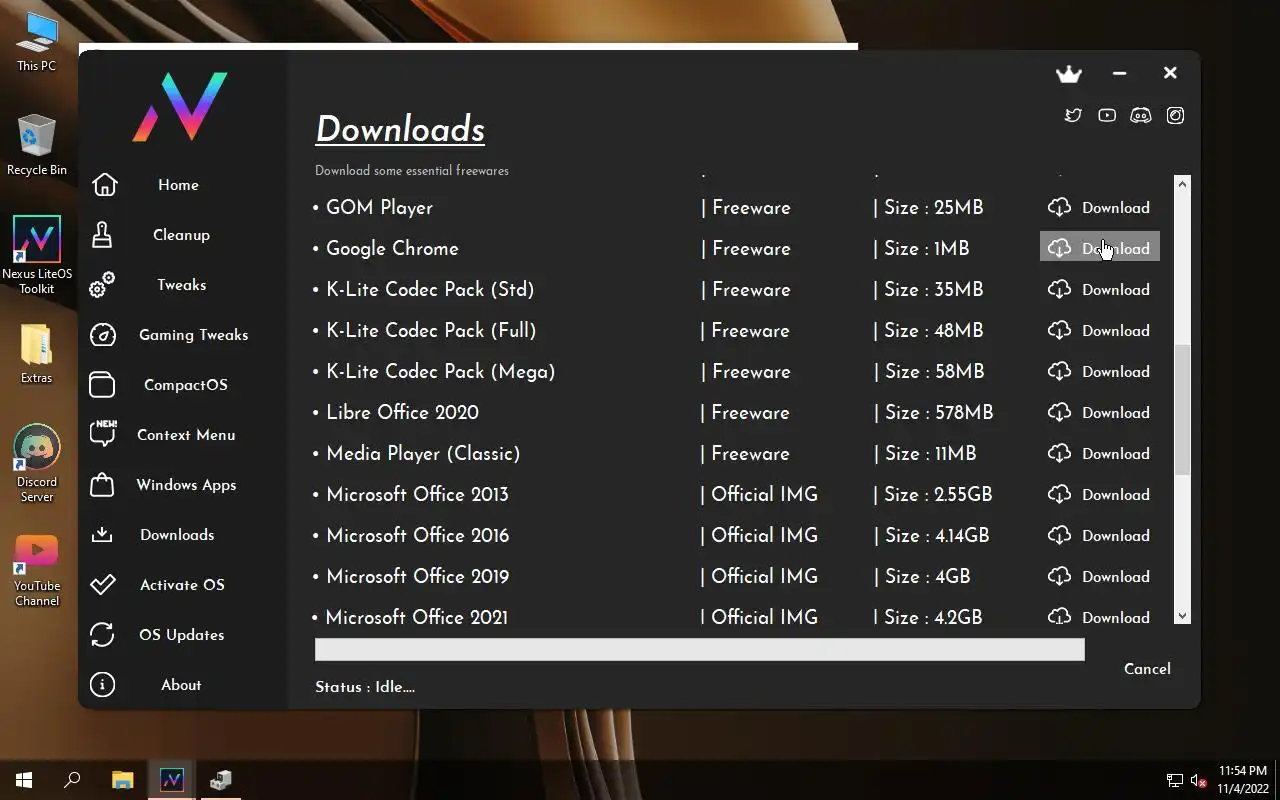Open the Instagram social link icon
Image resolution: width=1280 pixels, height=800 pixels.
click(1175, 115)
